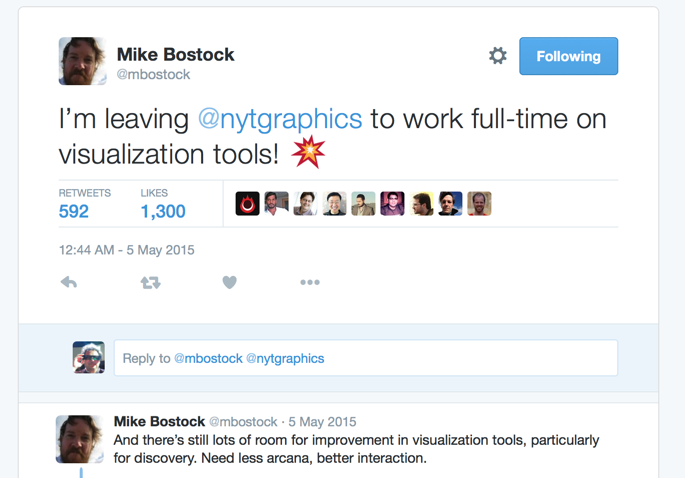The image size is (685, 478).
Task: Open the three-dots more options menu
Action: 310,283
